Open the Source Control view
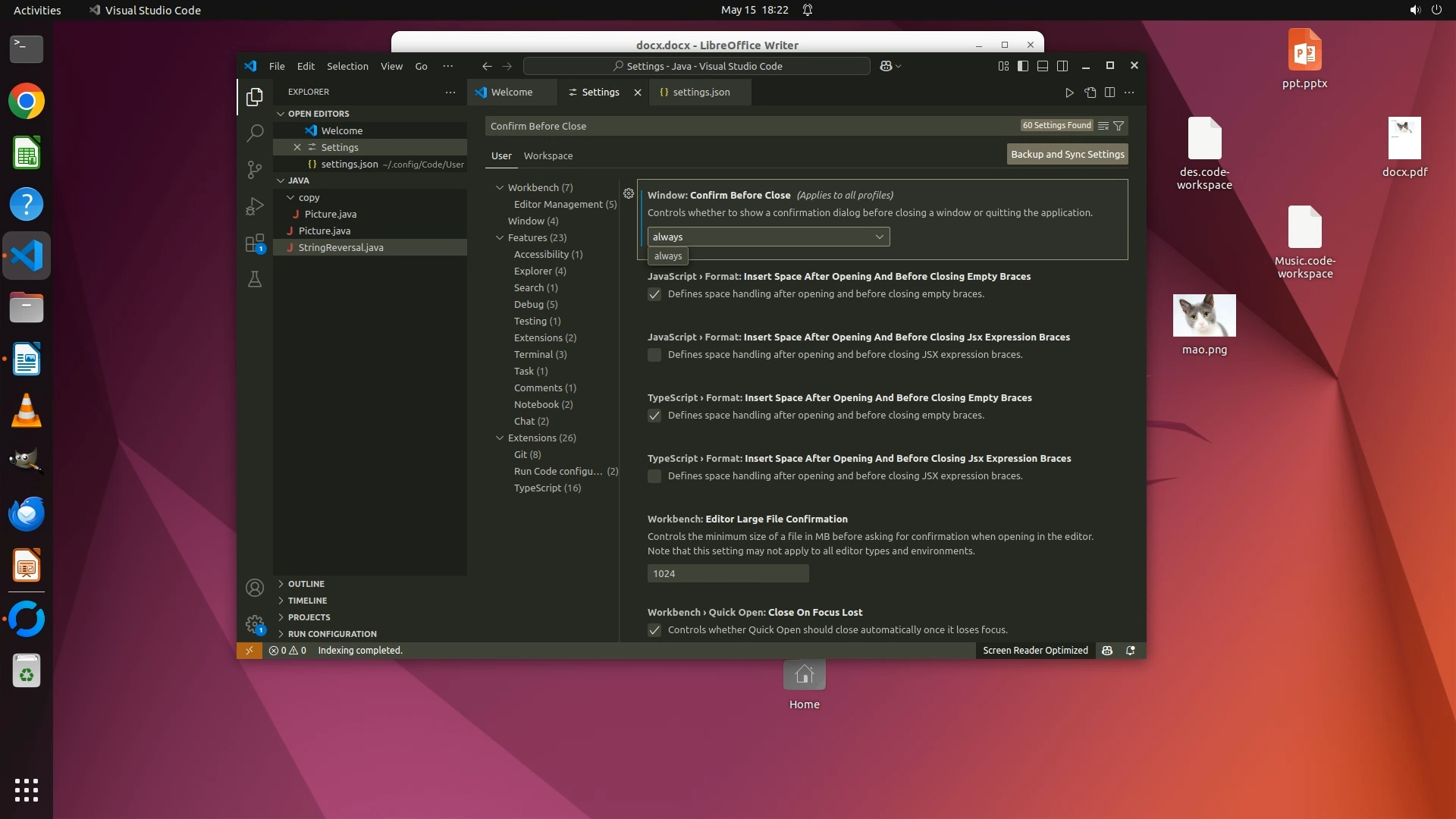The width and height of the screenshot is (1456, 819). pos(255,169)
